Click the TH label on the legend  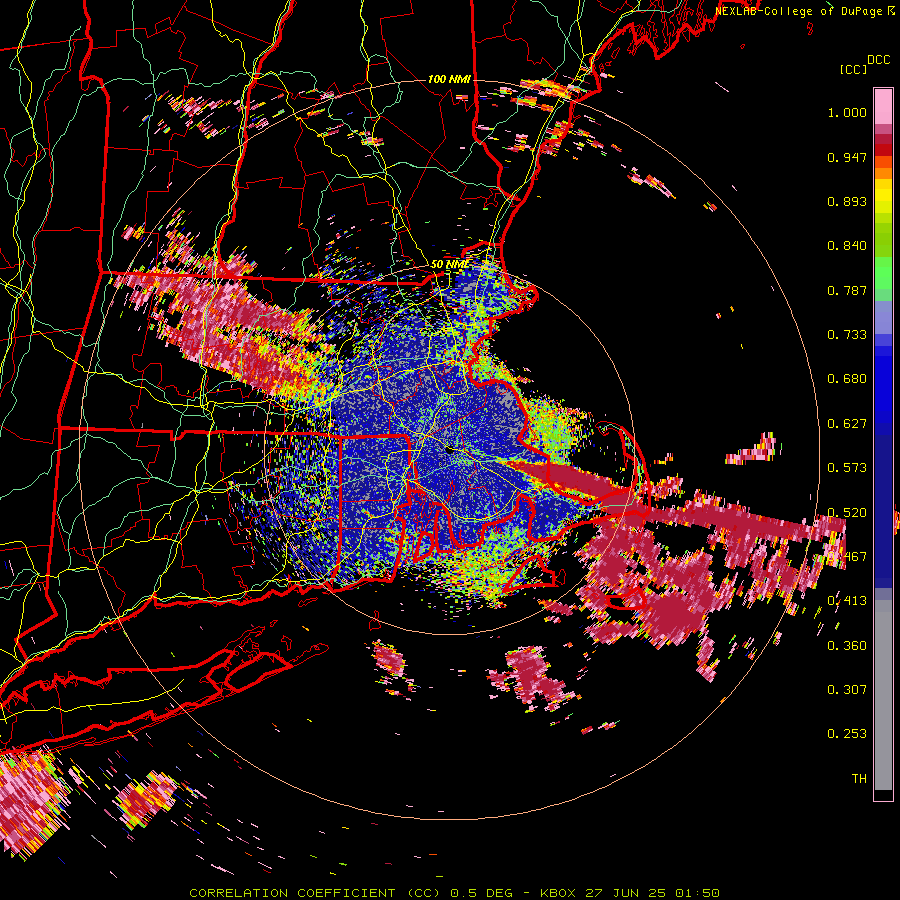[859, 779]
